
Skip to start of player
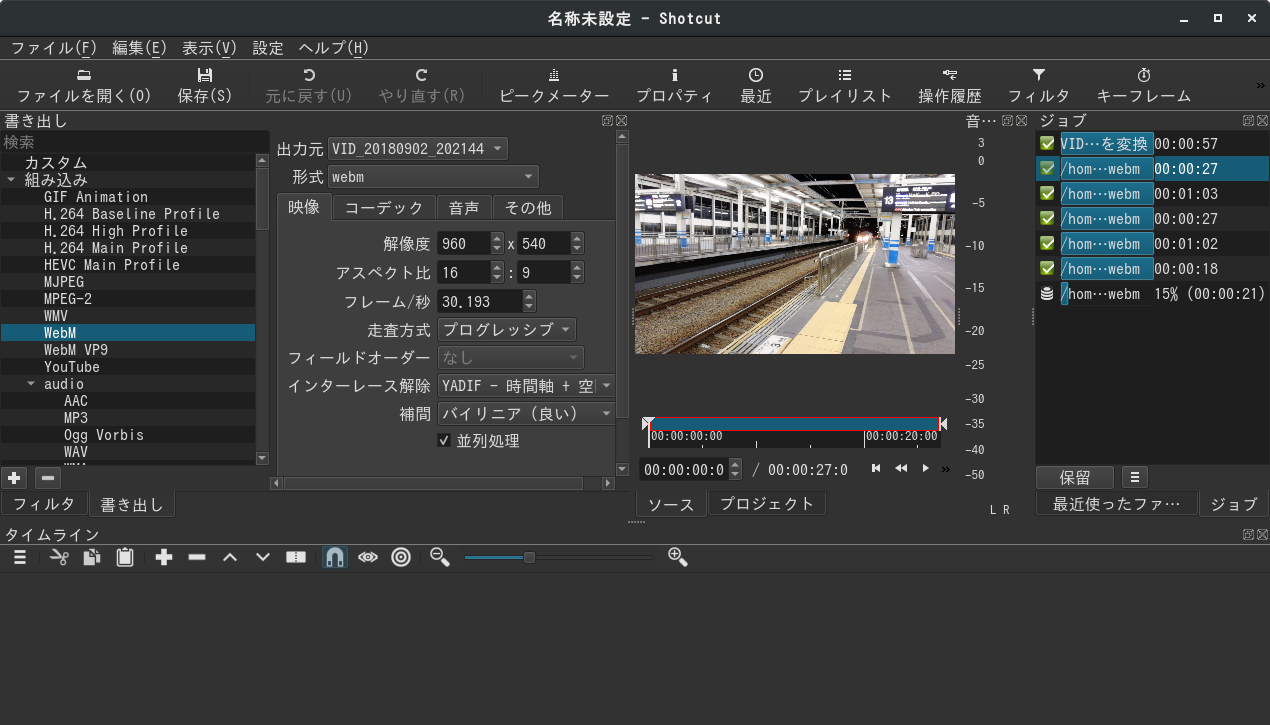pyautogui.click(x=876, y=468)
